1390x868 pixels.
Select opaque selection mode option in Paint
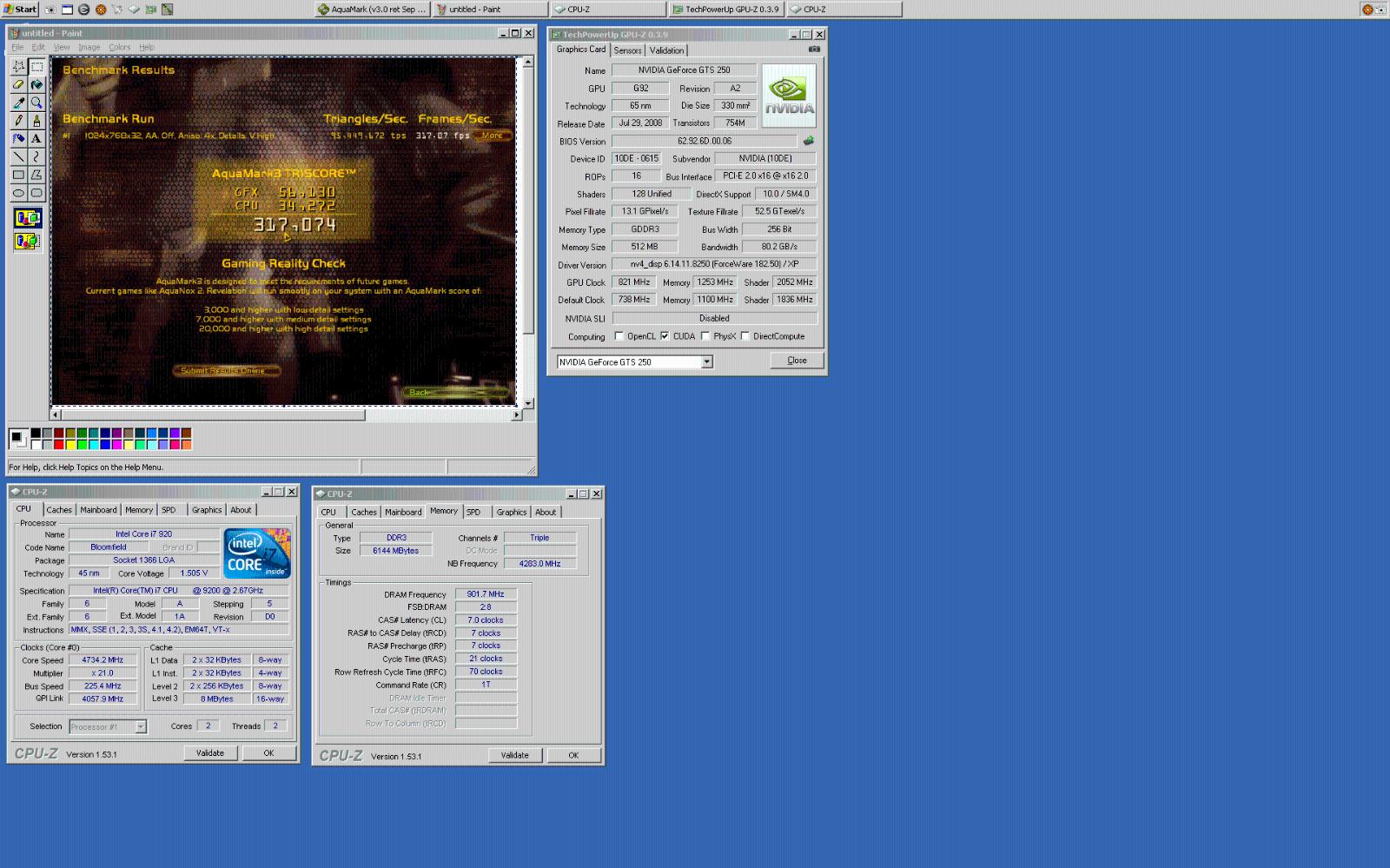pyautogui.click(x=27, y=218)
